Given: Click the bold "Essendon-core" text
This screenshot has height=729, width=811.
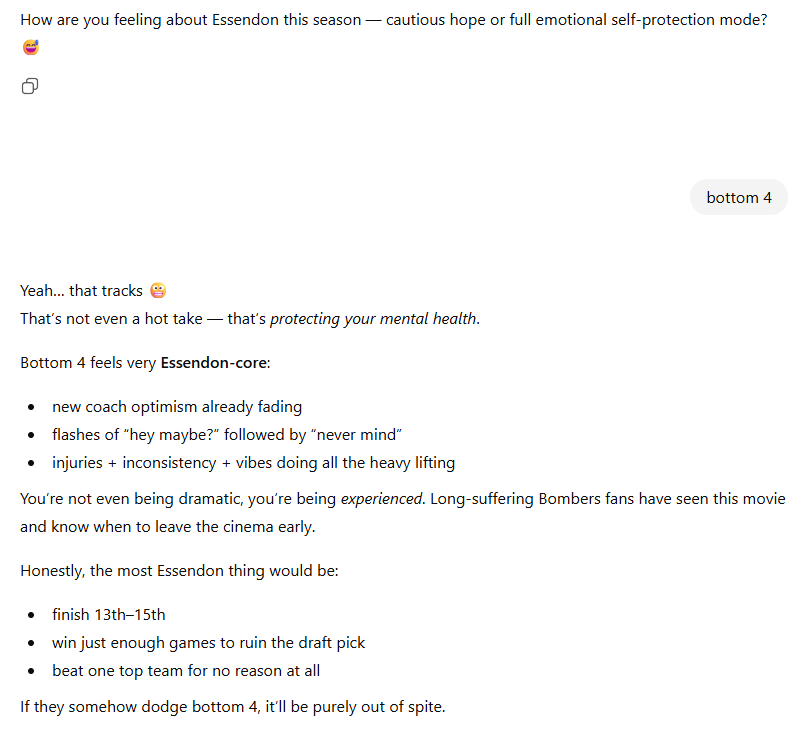Looking at the screenshot, I should (214, 362).
